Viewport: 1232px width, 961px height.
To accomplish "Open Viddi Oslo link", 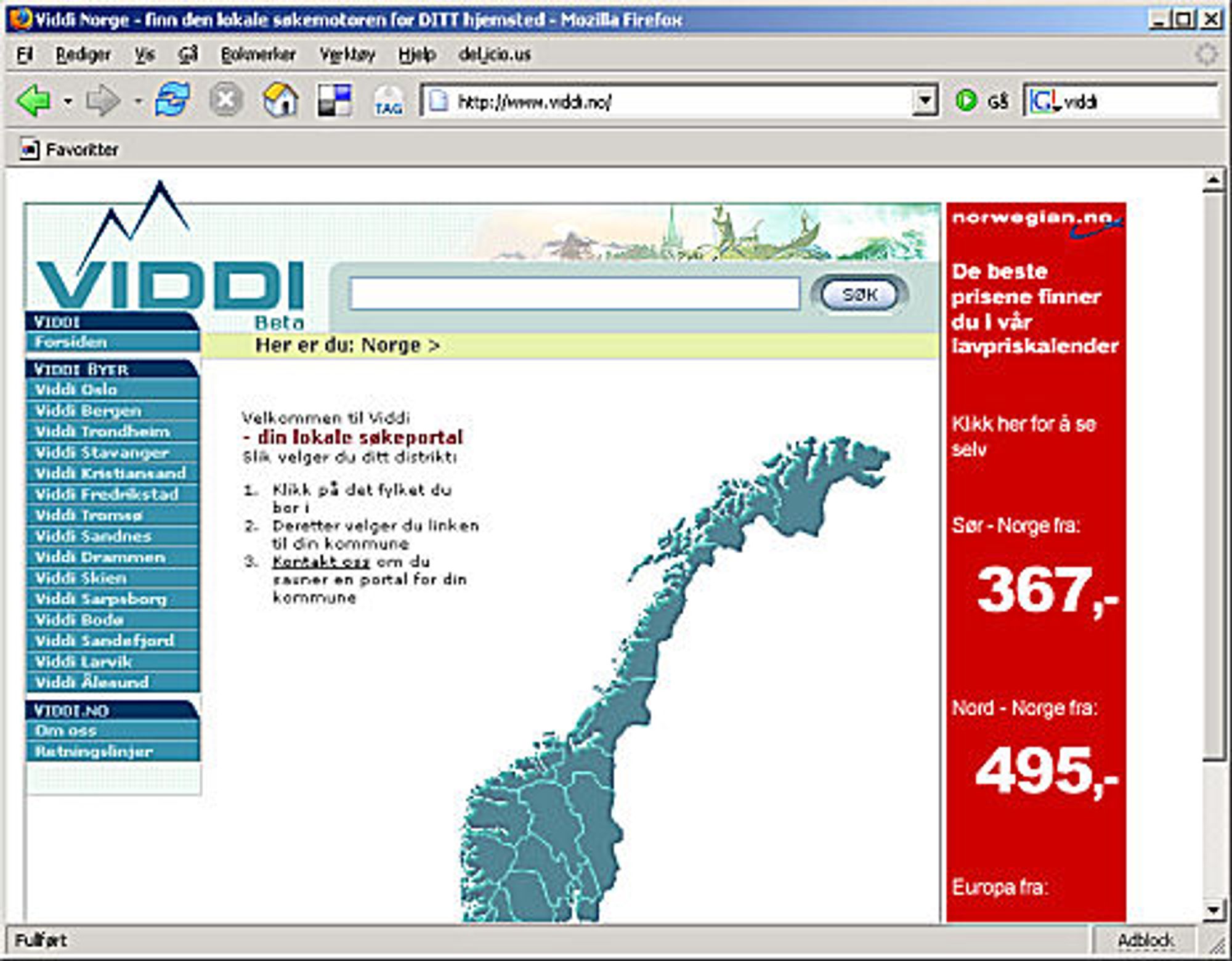I will pyautogui.click(x=113, y=389).
